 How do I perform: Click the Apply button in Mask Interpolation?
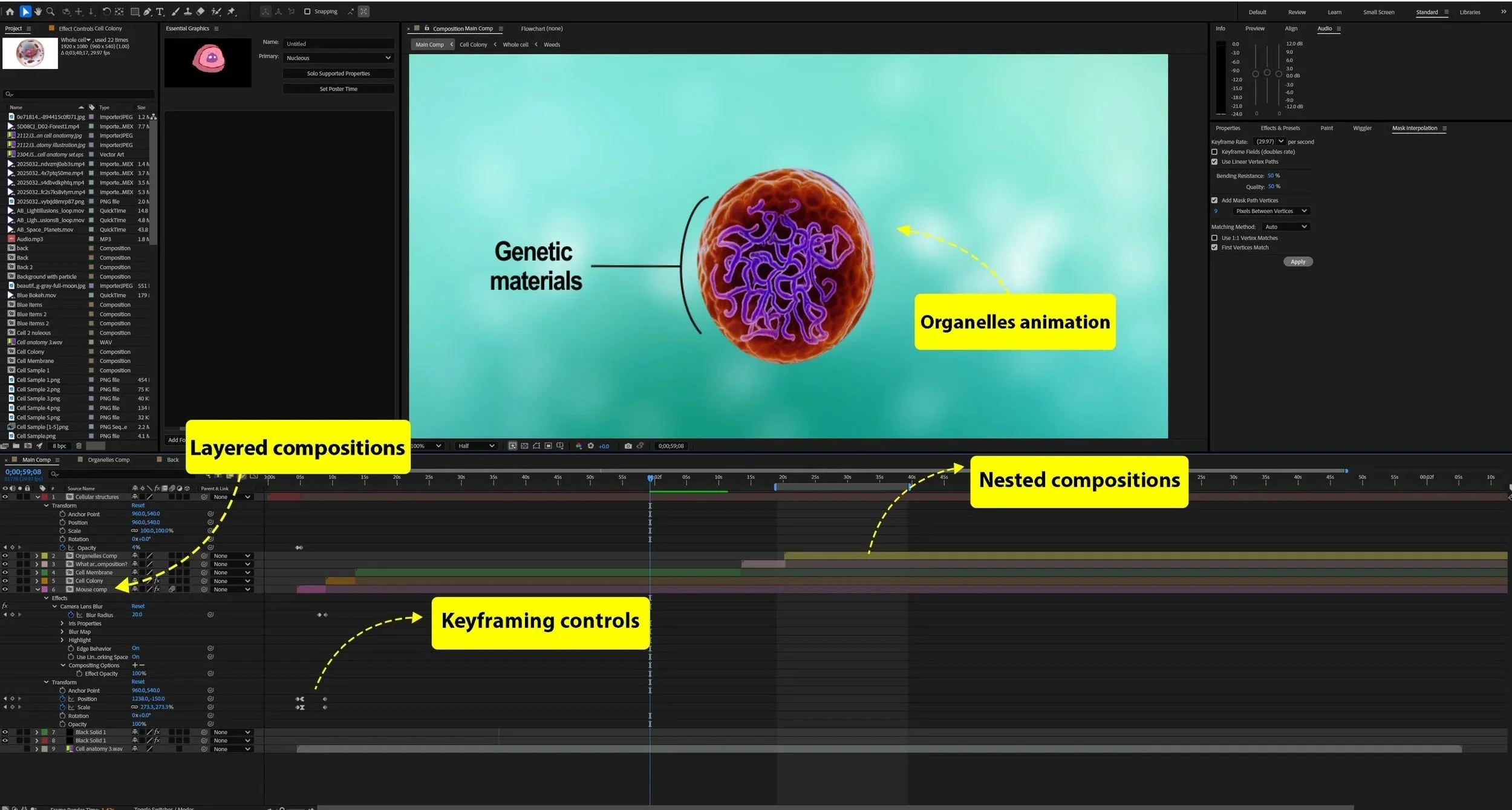tap(1297, 262)
